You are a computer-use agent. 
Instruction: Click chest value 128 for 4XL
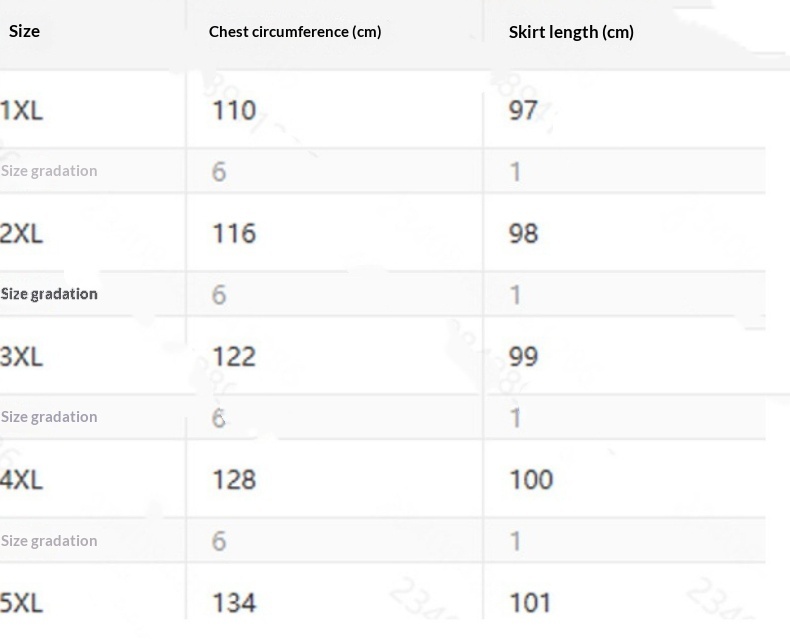234,480
